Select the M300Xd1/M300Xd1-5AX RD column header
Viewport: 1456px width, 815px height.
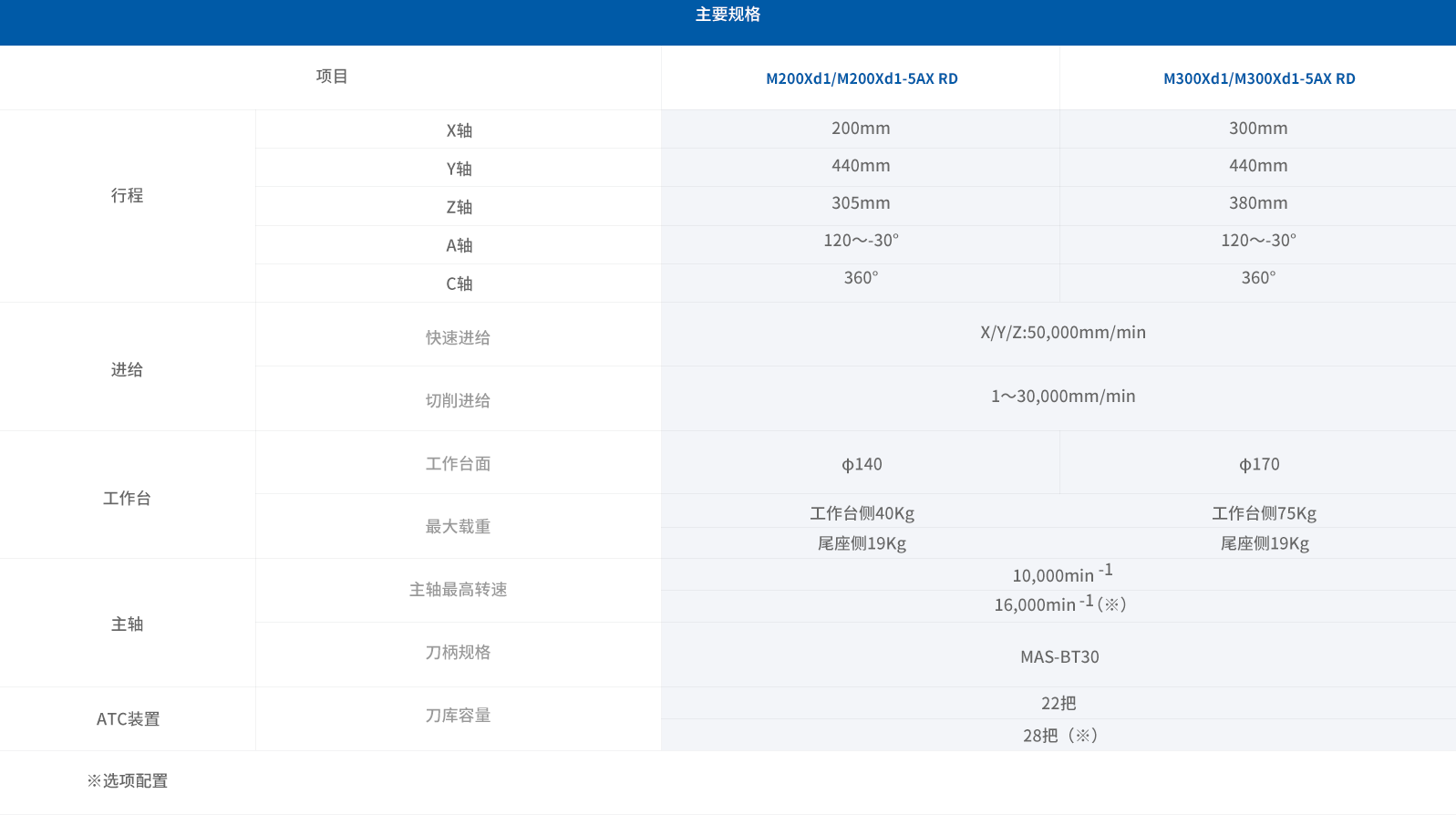point(1259,78)
